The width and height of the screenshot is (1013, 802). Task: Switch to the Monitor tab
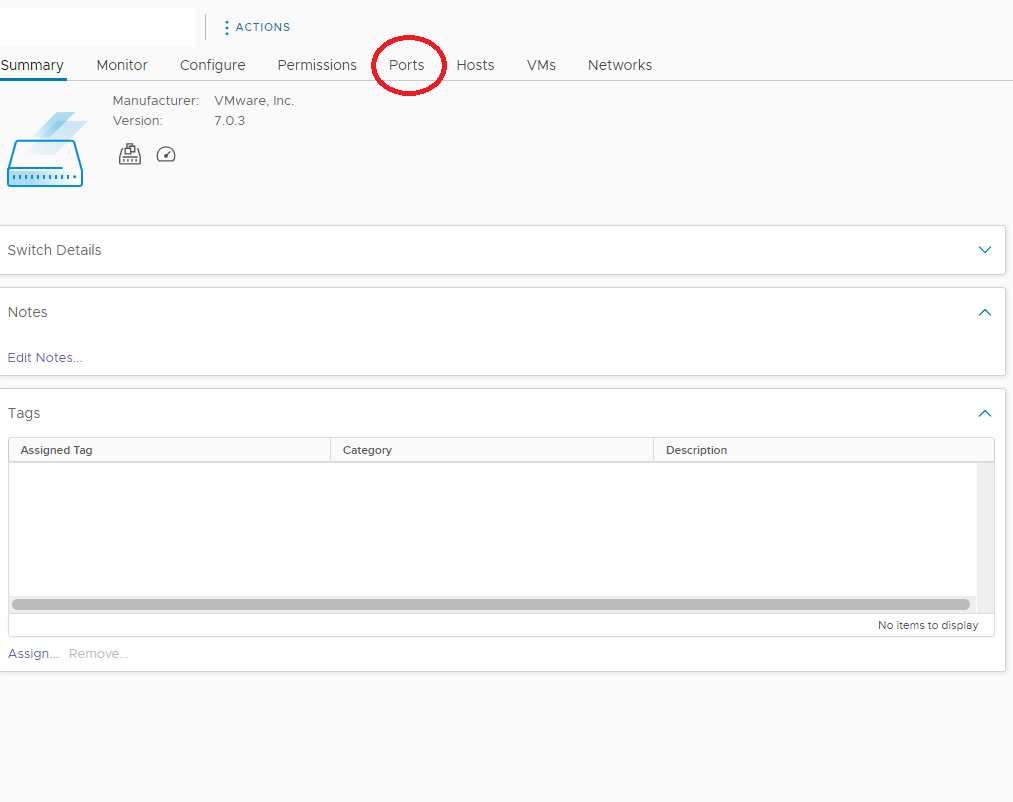pyautogui.click(x=122, y=65)
